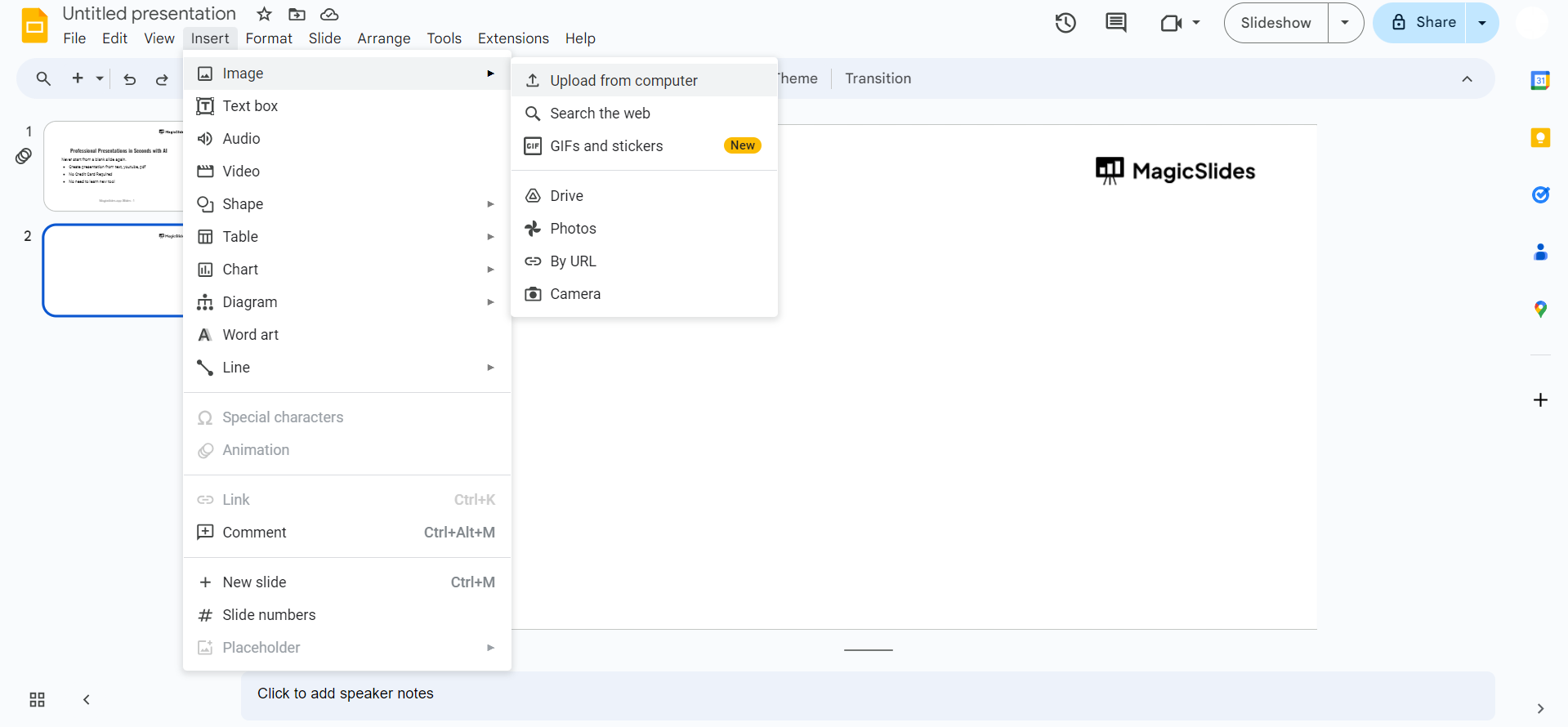
Task: Open version history clock icon
Action: (1065, 23)
